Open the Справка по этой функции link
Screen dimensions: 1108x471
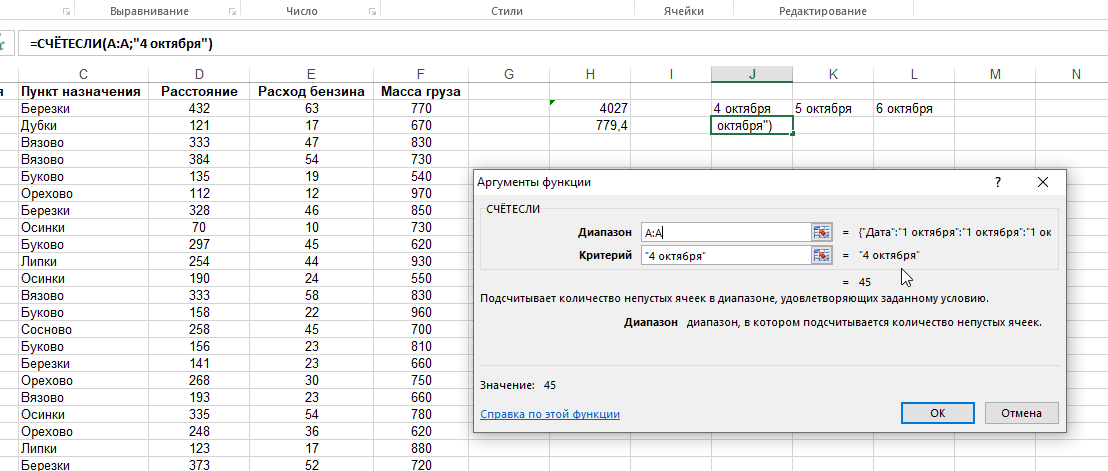tap(550, 415)
